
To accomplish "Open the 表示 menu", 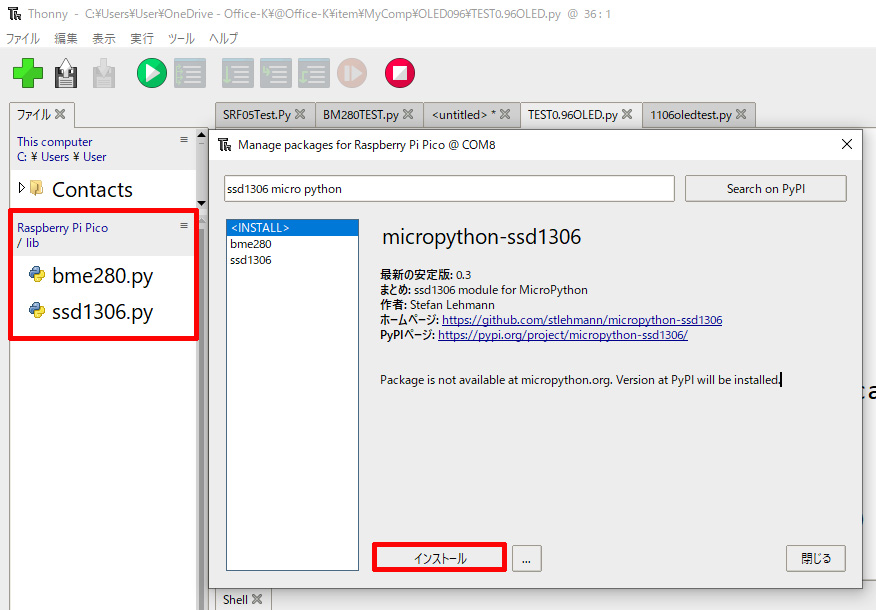I will (104, 38).
